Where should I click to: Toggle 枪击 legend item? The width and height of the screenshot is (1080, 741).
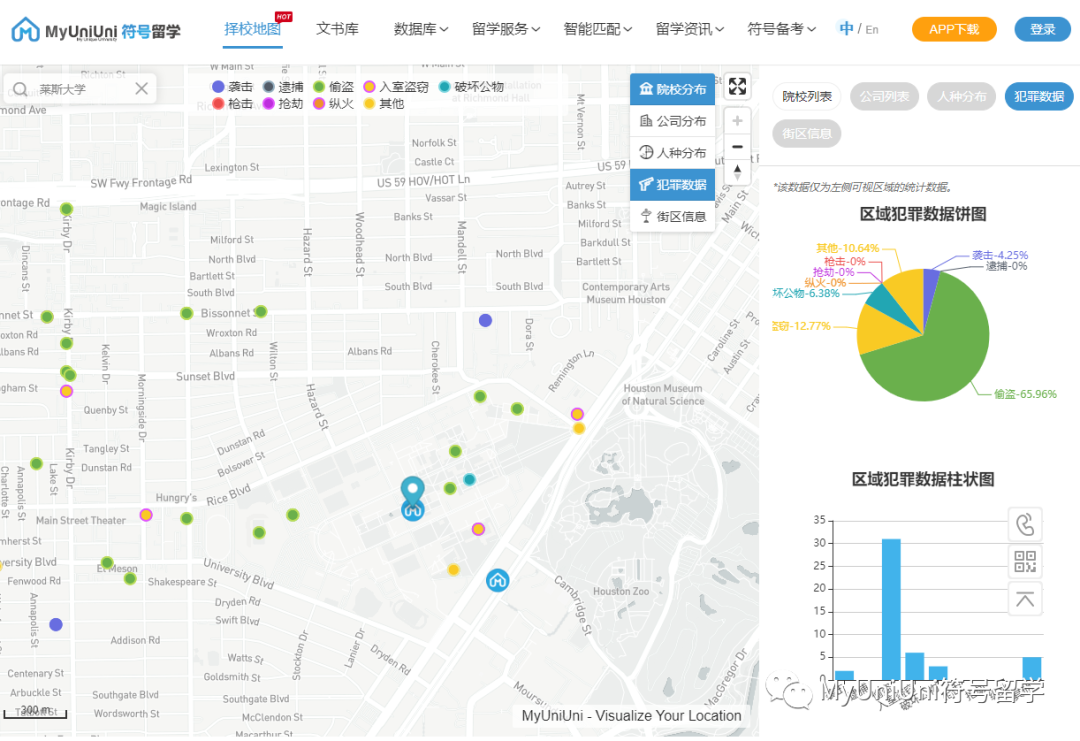click(x=232, y=103)
